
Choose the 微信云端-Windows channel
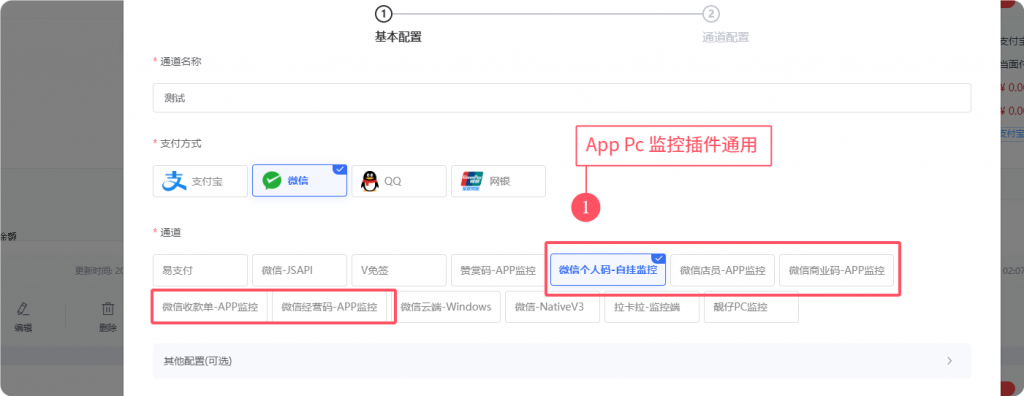(x=446, y=306)
